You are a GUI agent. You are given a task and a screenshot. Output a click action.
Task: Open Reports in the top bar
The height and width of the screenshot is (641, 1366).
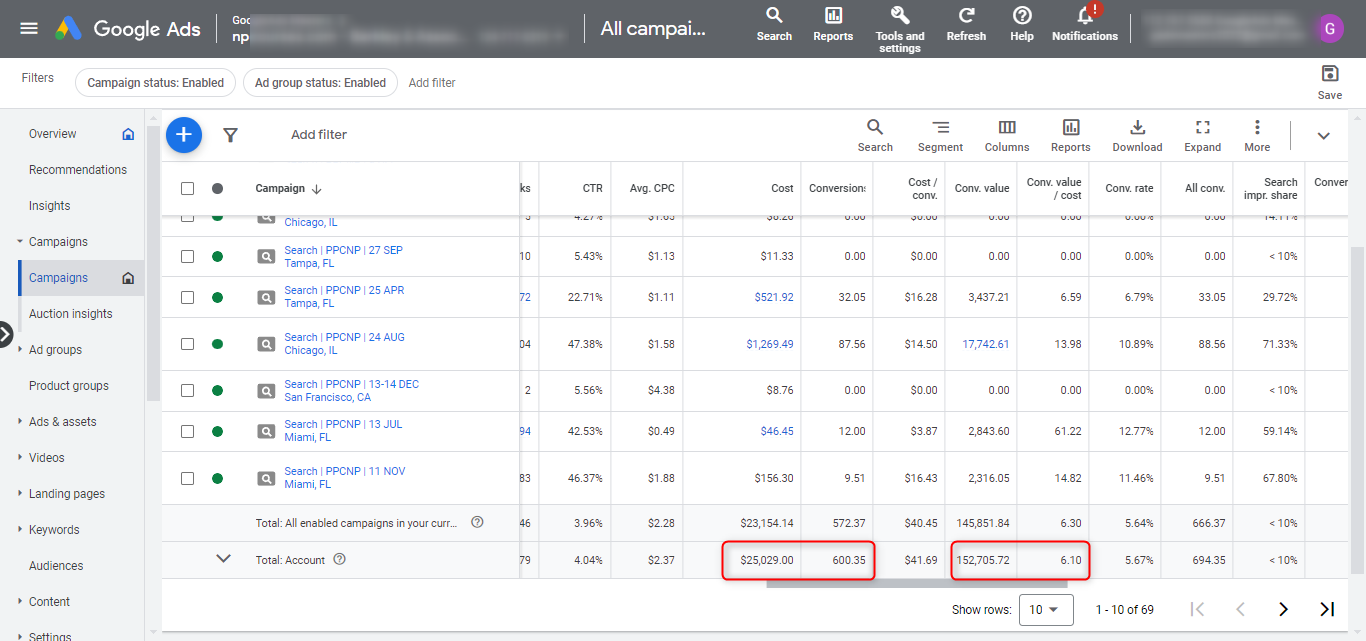tap(833, 25)
